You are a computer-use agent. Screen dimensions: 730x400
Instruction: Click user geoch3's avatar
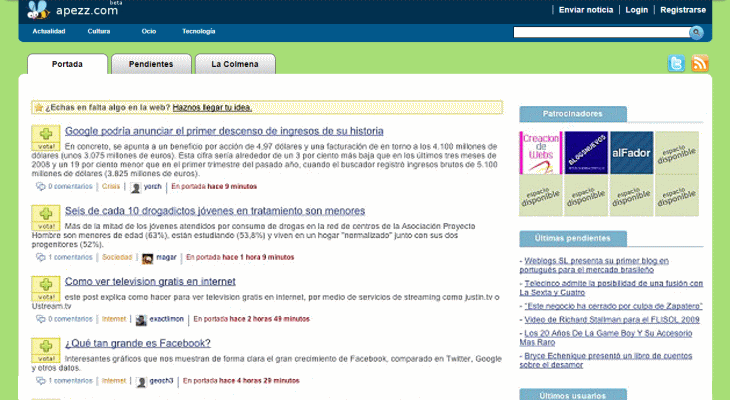tap(141, 382)
